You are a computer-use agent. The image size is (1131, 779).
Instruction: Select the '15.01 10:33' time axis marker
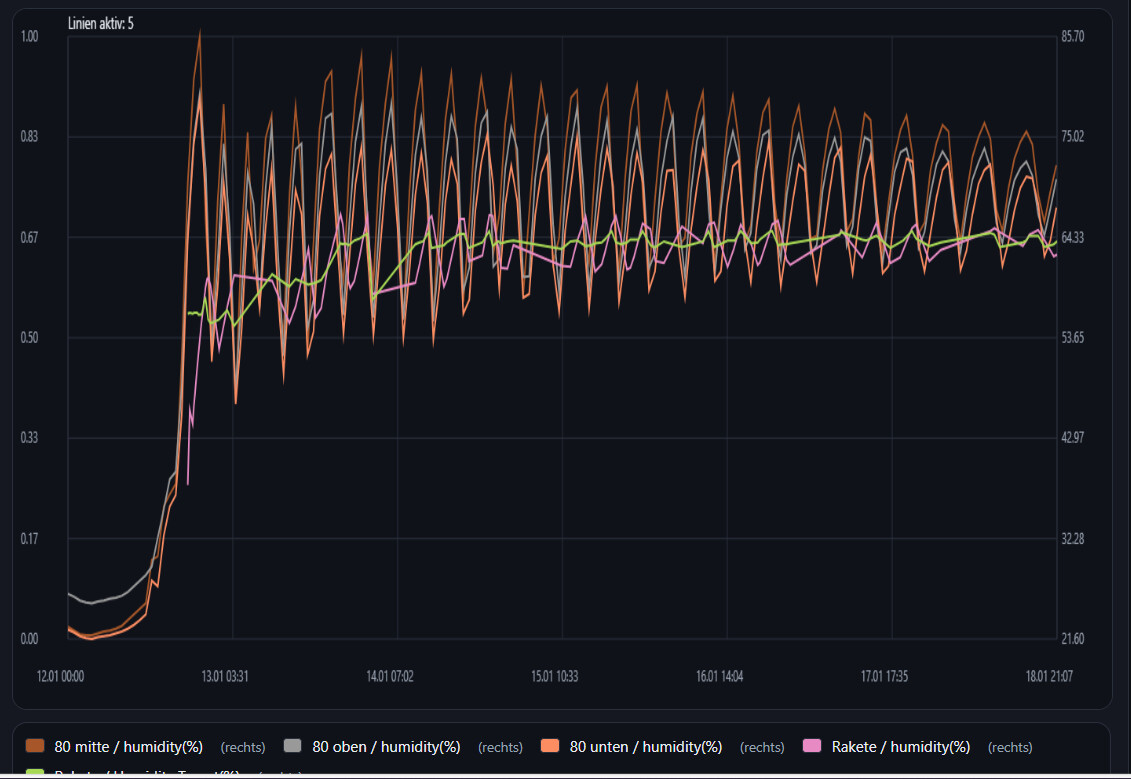[554, 677]
